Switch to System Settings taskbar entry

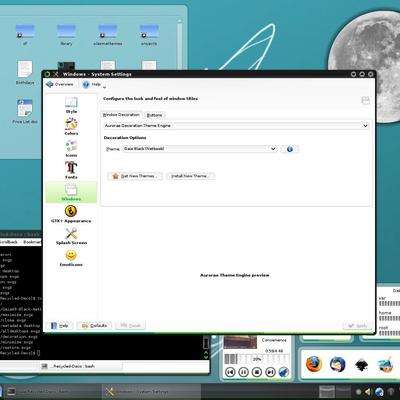[x=152, y=391]
